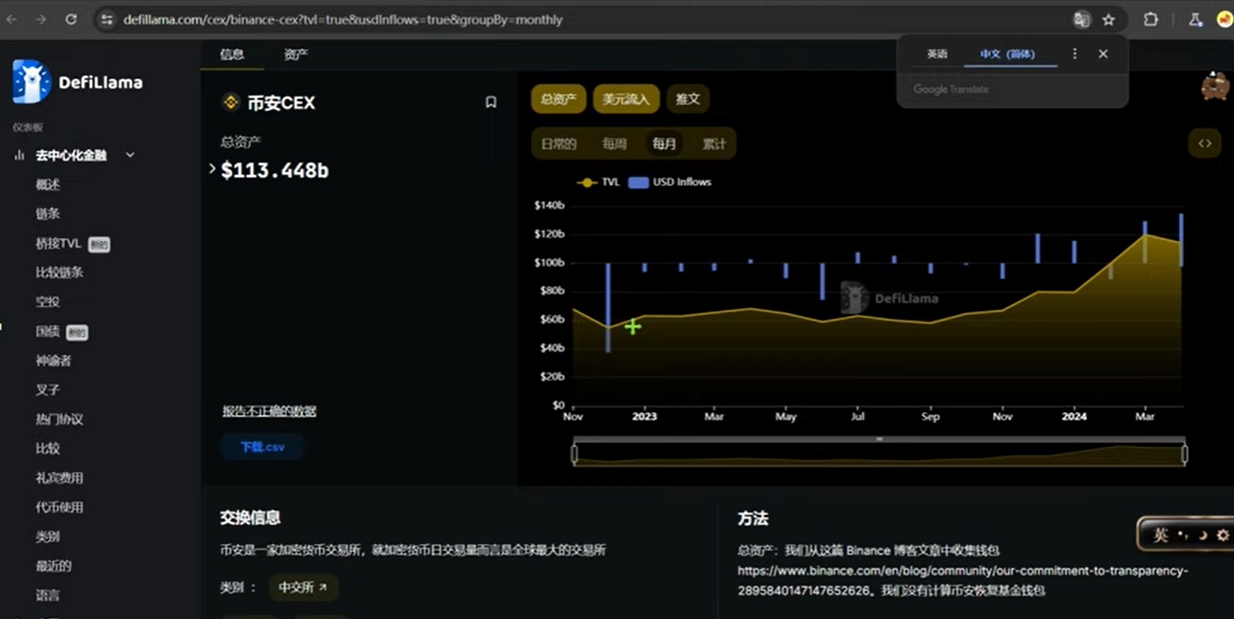The height and width of the screenshot is (619, 1234).
Task: Click the DefiLlama logo
Action: coord(78,82)
